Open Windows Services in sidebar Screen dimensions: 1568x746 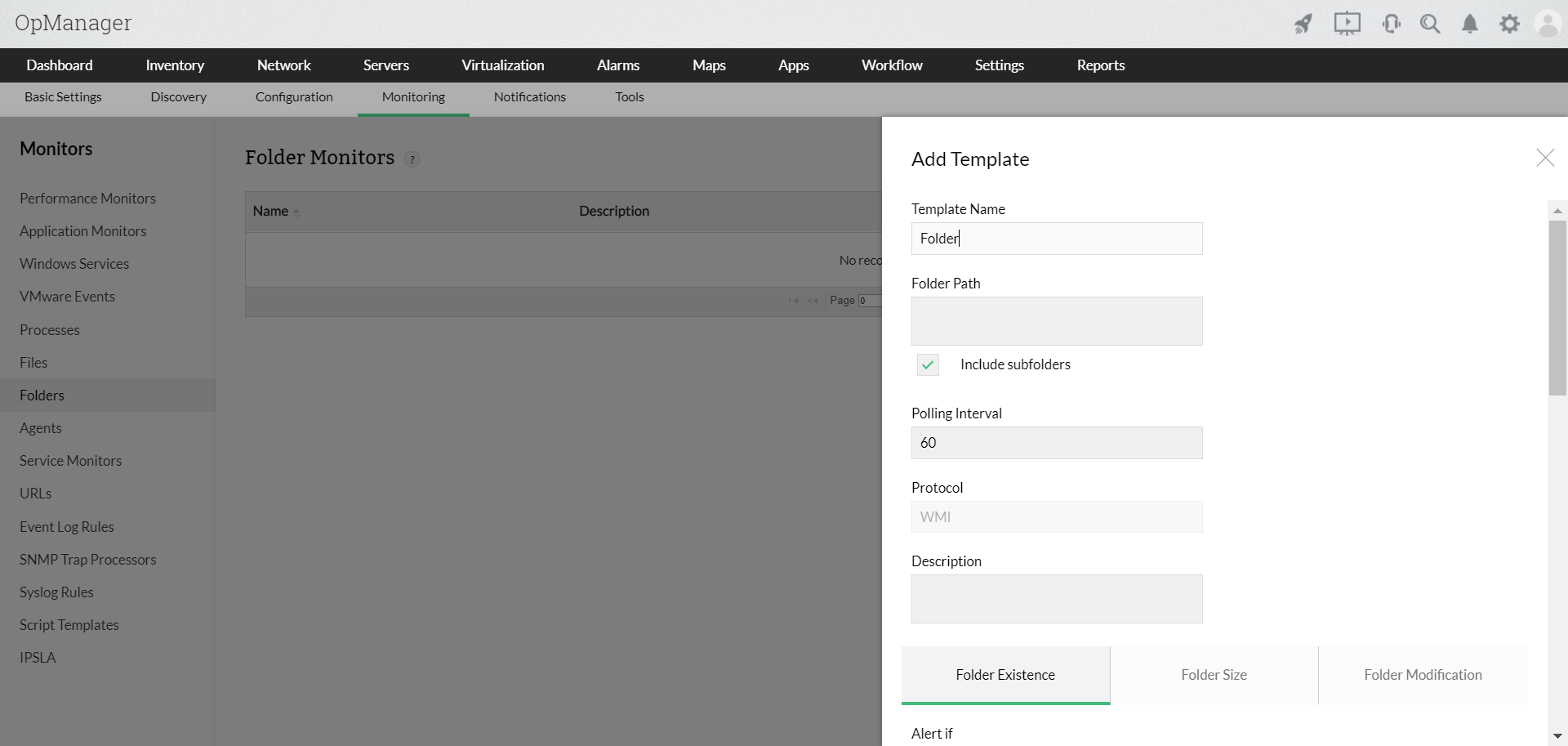pyautogui.click(x=74, y=264)
